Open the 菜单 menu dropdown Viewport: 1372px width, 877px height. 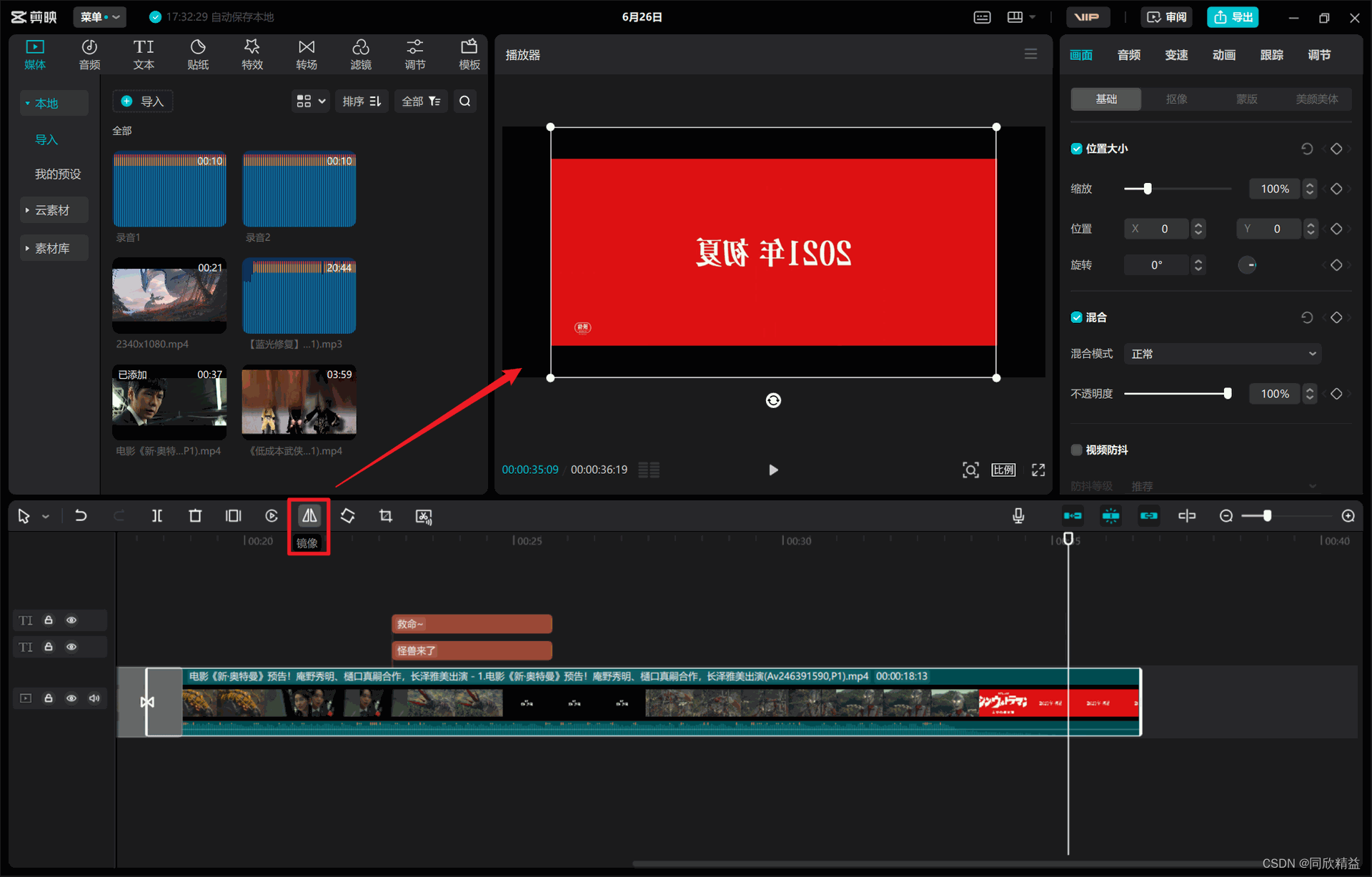100,17
